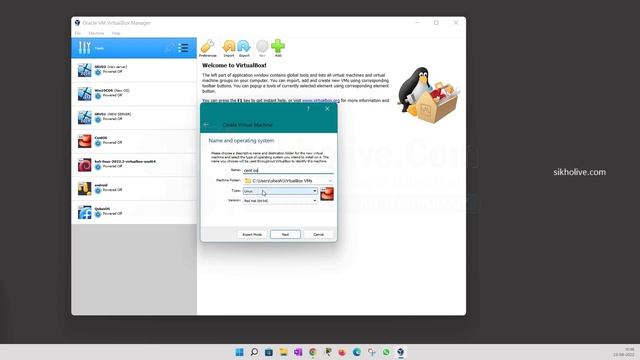Click the help question mark in dialog
640x360 pixels.
[x=308, y=109]
